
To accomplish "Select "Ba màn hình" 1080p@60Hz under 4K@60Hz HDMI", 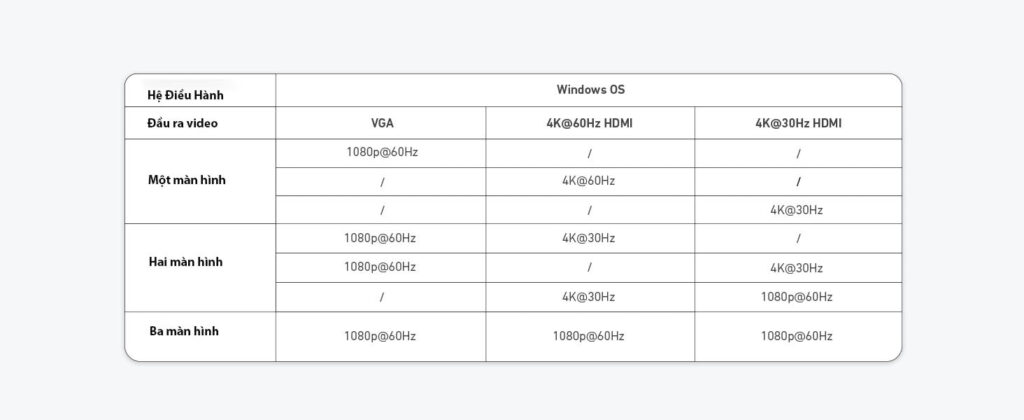I will [x=588, y=337].
